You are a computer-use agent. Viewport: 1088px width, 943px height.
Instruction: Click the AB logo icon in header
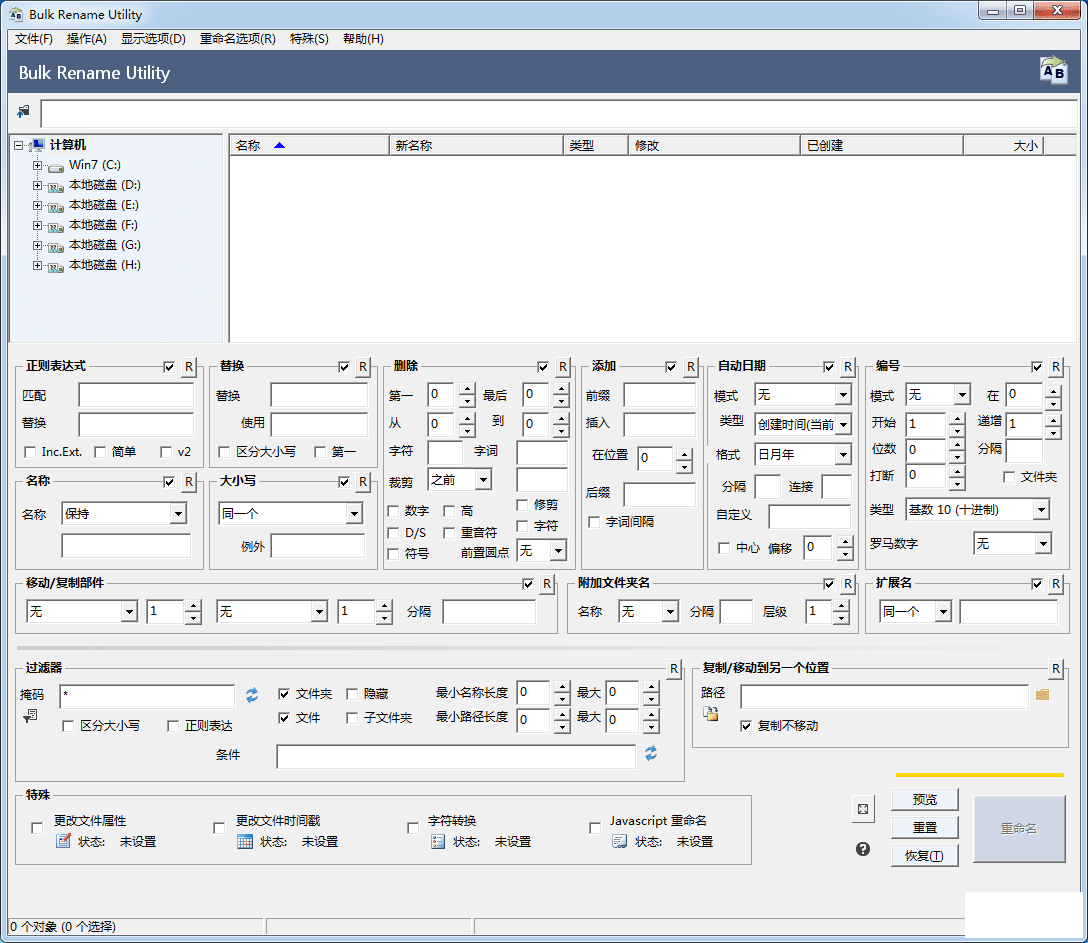pyautogui.click(x=1053, y=71)
